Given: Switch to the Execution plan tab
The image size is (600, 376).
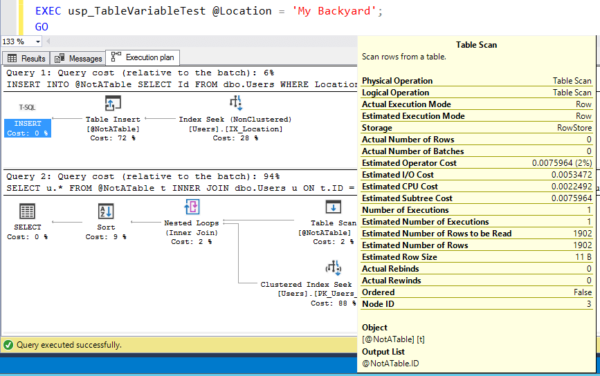Looking at the screenshot, I should (142, 57).
